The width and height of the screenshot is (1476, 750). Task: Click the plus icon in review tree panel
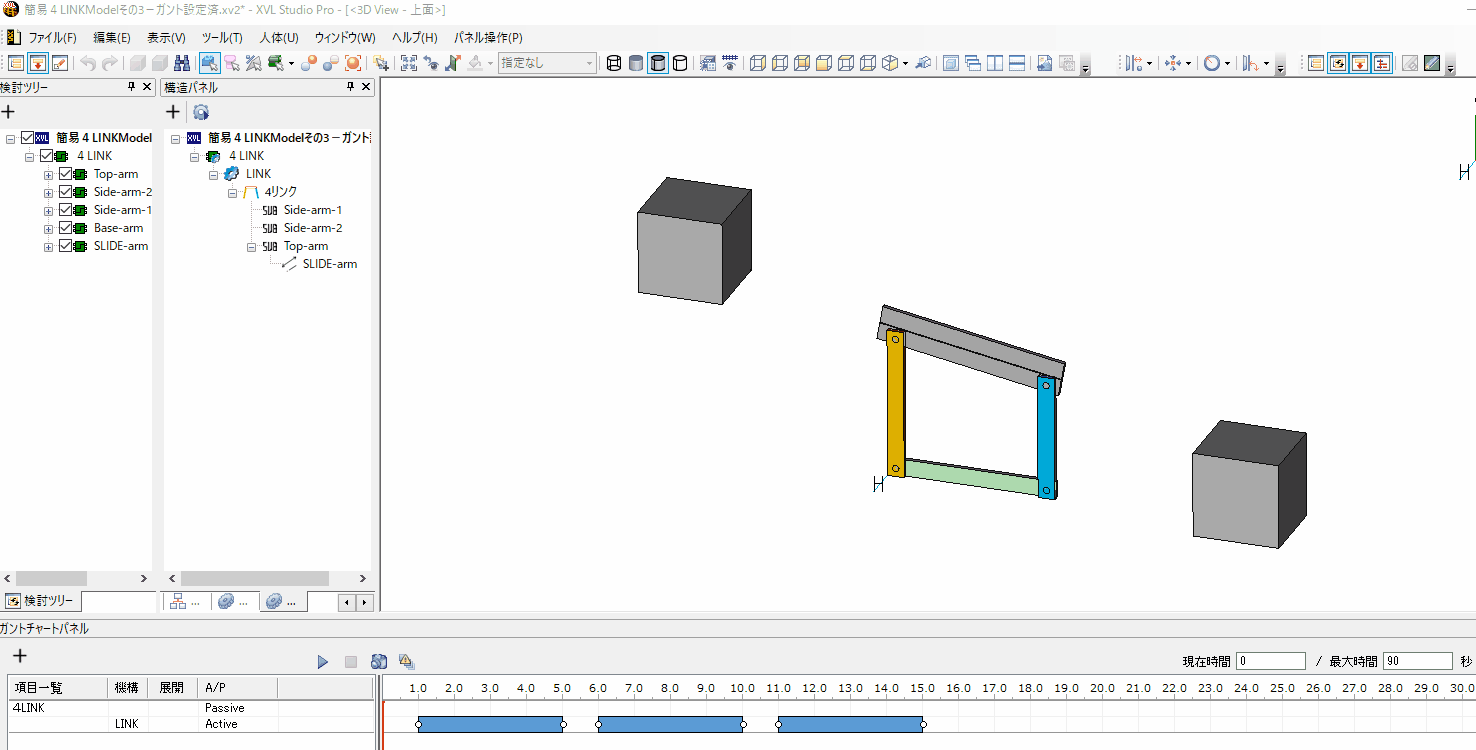[x=8, y=112]
